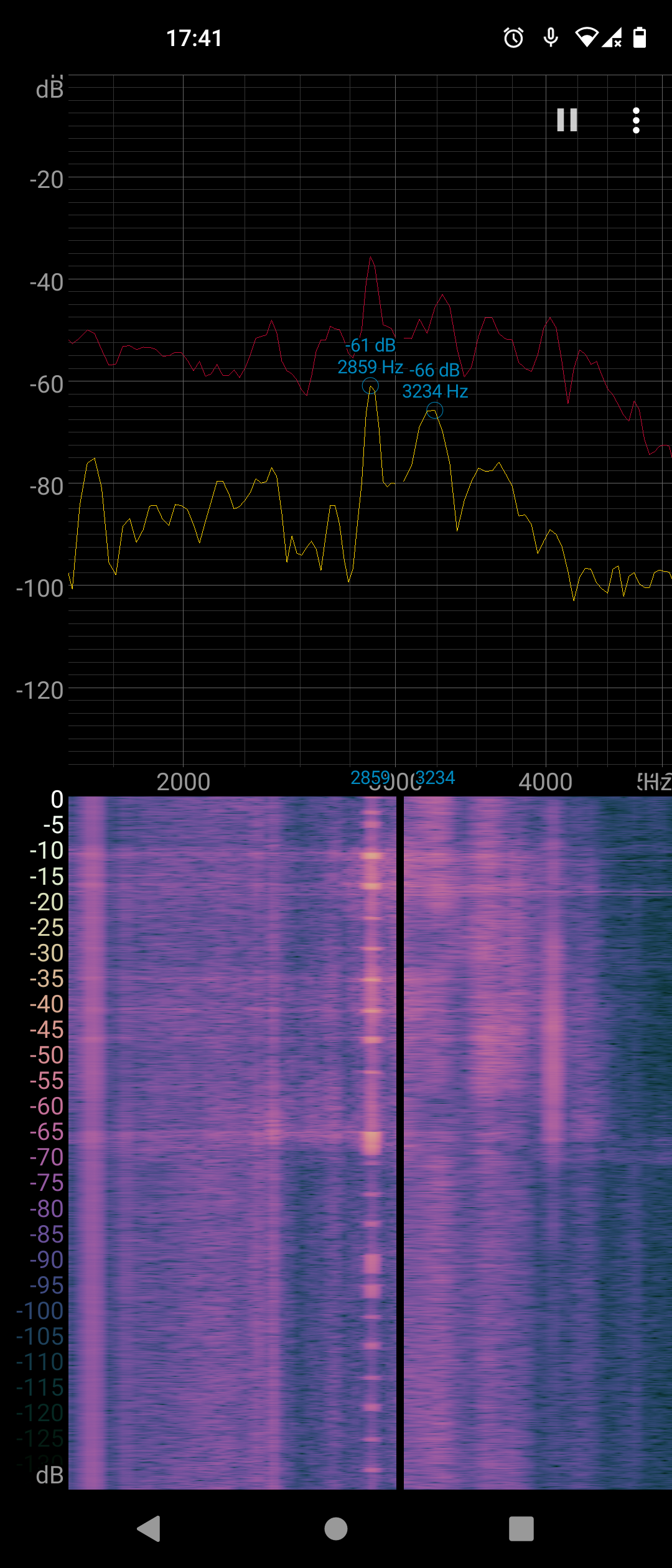Tap the battery status icon

(640, 38)
